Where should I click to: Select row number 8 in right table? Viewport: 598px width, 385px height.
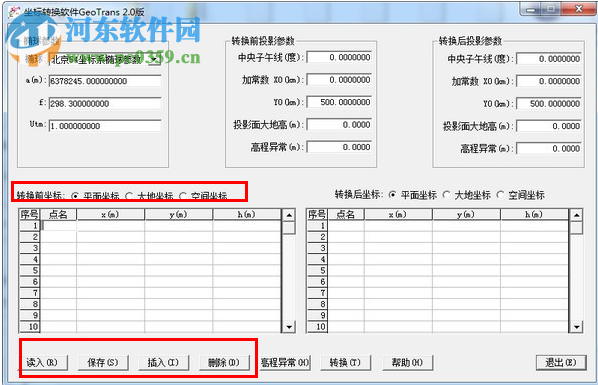click(x=317, y=304)
